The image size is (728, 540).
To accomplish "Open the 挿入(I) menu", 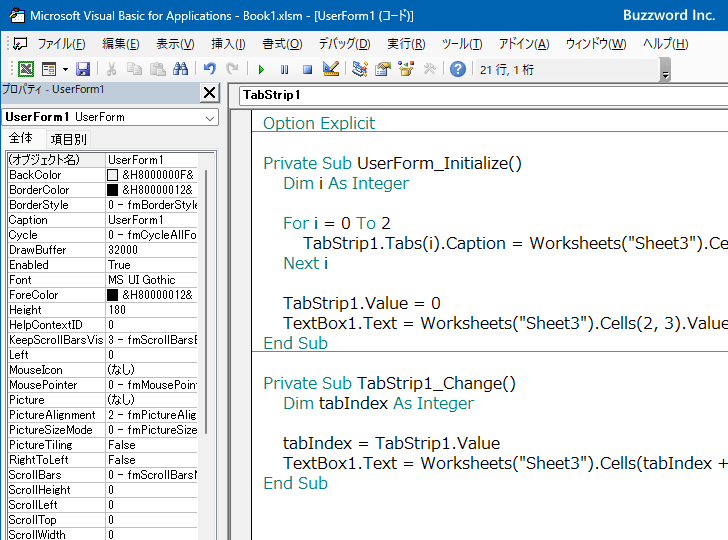I will [x=228, y=44].
